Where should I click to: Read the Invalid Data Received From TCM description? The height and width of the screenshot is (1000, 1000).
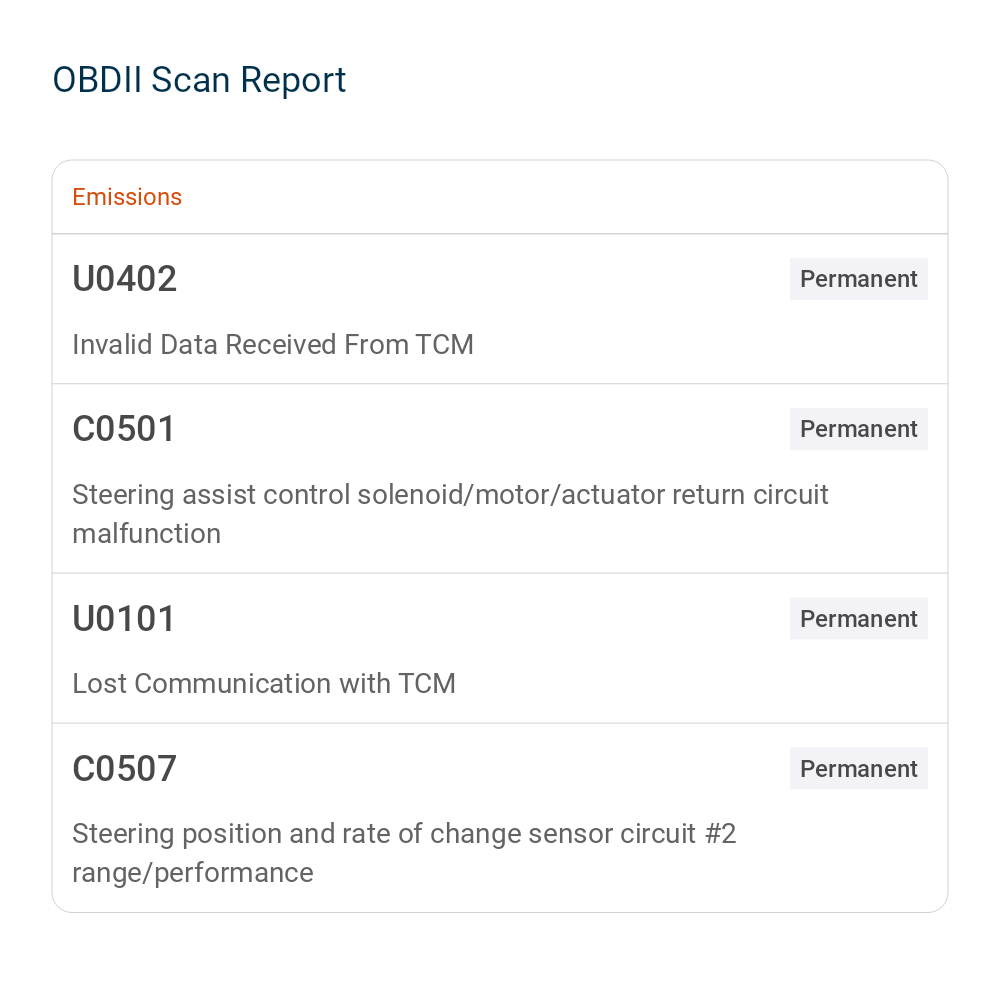pyautogui.click(x=273, y=344)
